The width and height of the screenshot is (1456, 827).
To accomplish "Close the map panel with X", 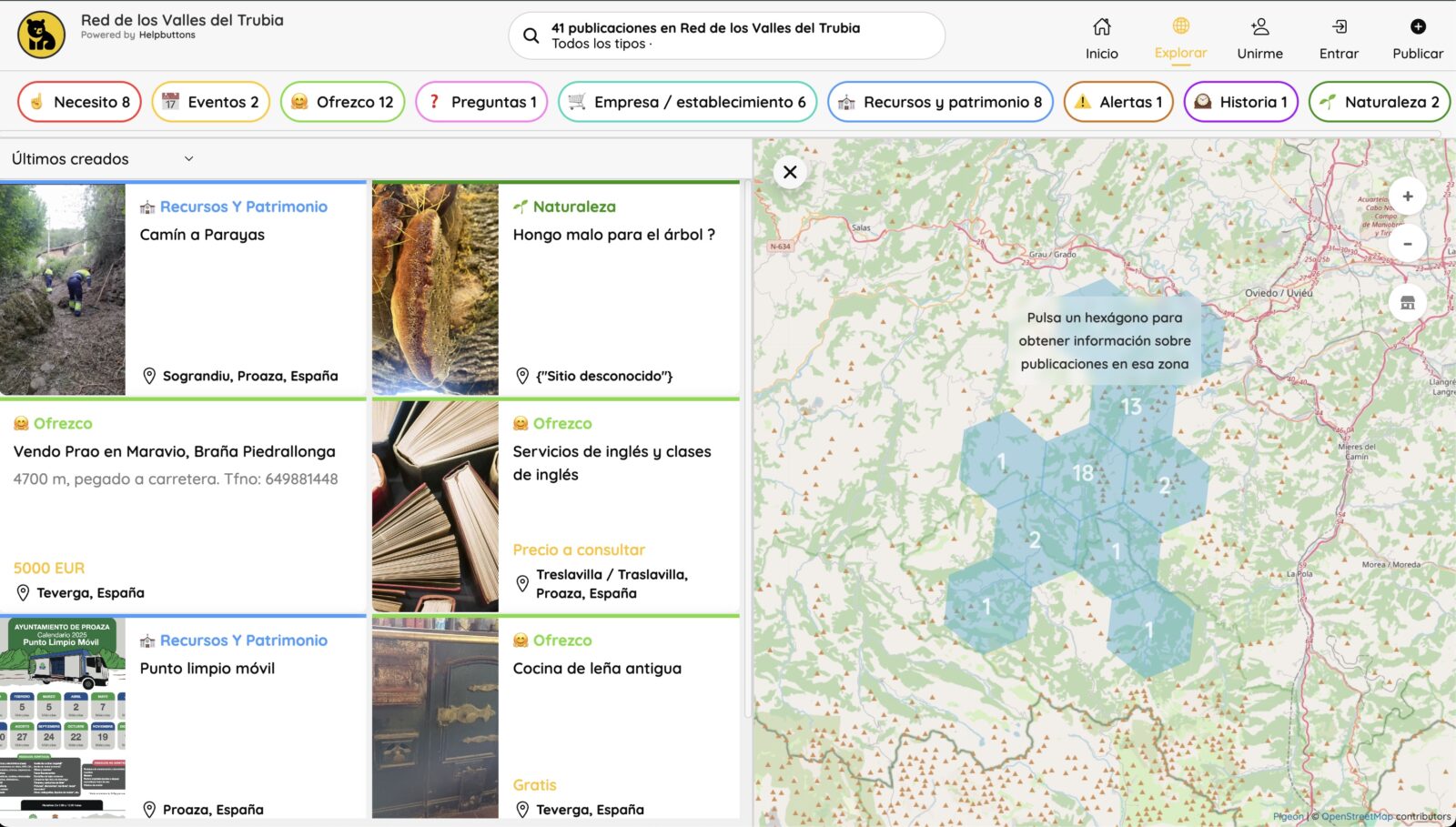I will coord(790,172).
